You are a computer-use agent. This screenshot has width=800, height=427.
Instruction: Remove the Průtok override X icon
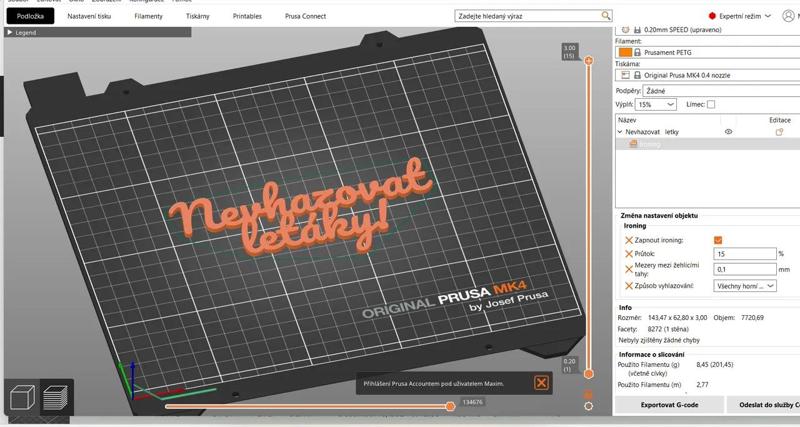tap(629, 254)
